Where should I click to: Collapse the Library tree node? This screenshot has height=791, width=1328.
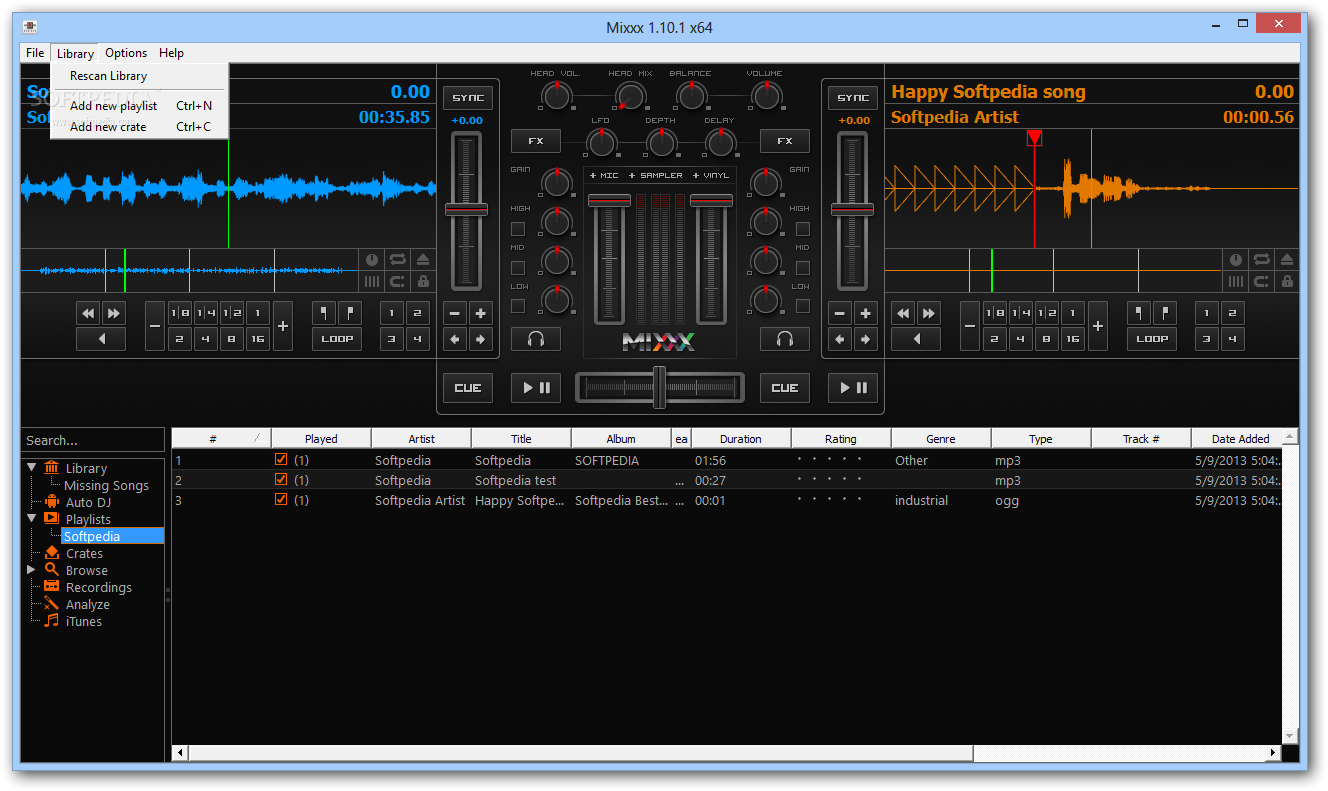[31, 467]
